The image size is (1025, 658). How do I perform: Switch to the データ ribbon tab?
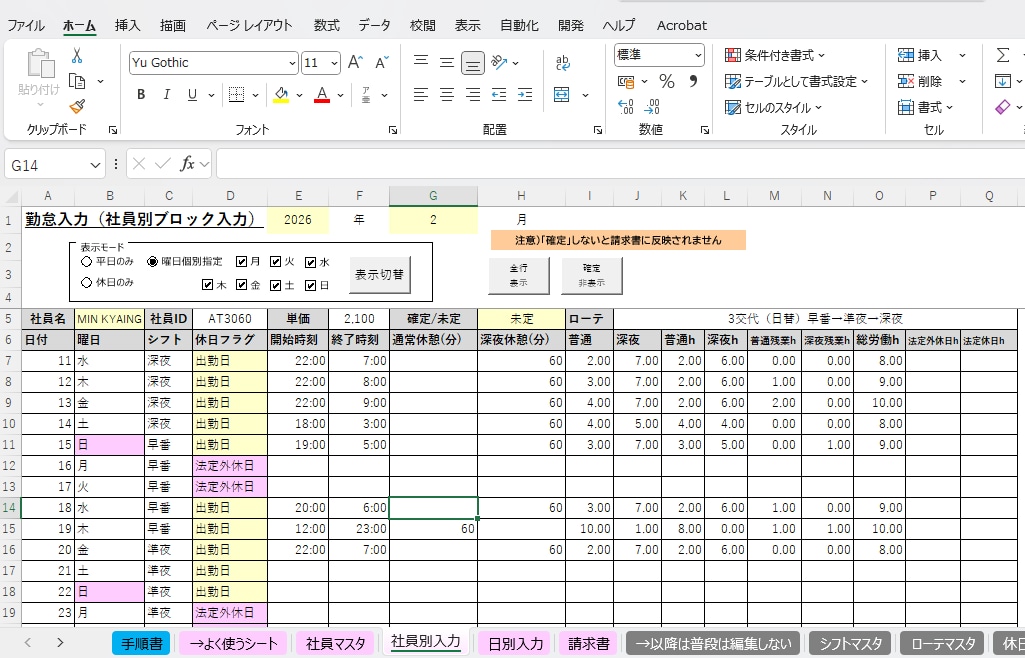click(x=375, y=25)
